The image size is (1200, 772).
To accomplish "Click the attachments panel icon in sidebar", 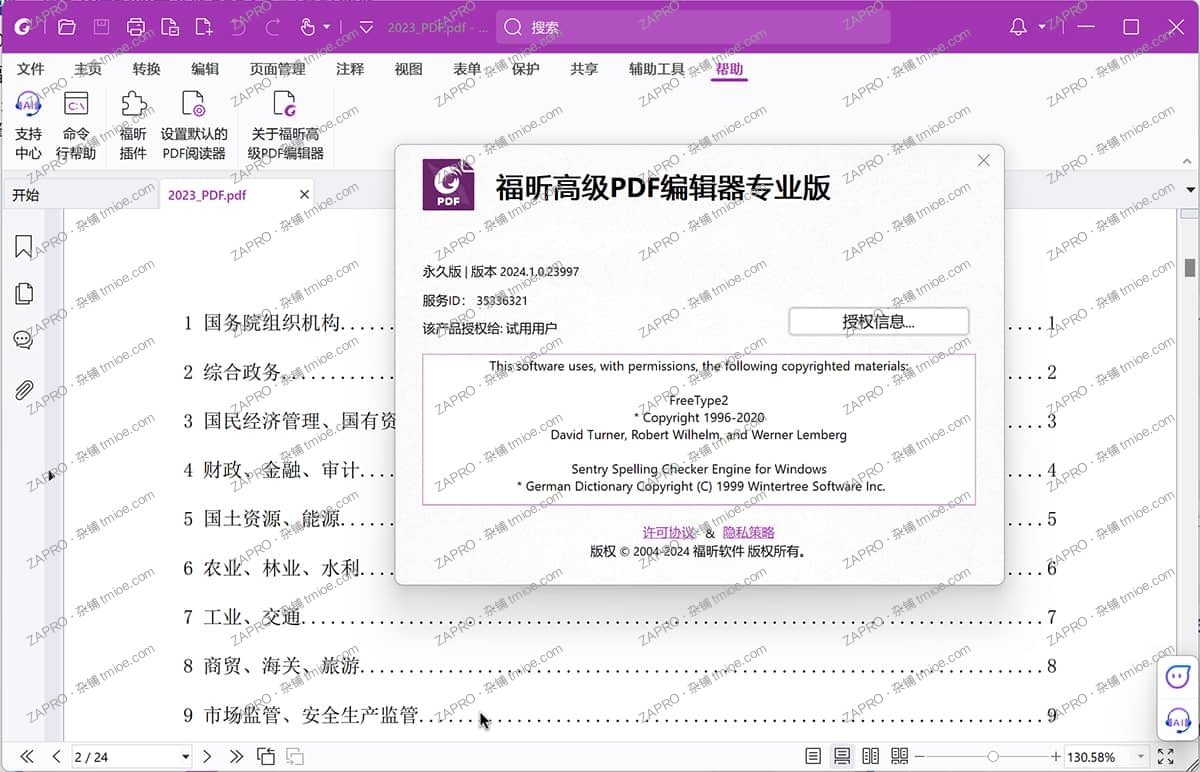I will coord(22,390).
